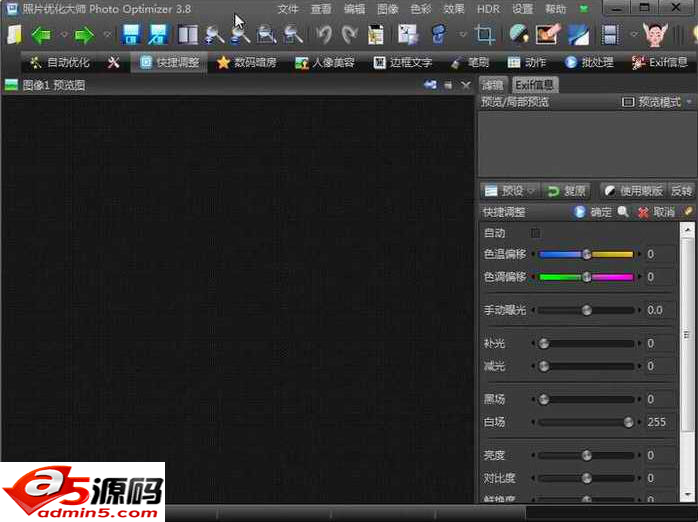The image size is (698, 522).
Task: Click the 色调偏移 green-magenta slider
Action: coord(586,277)
